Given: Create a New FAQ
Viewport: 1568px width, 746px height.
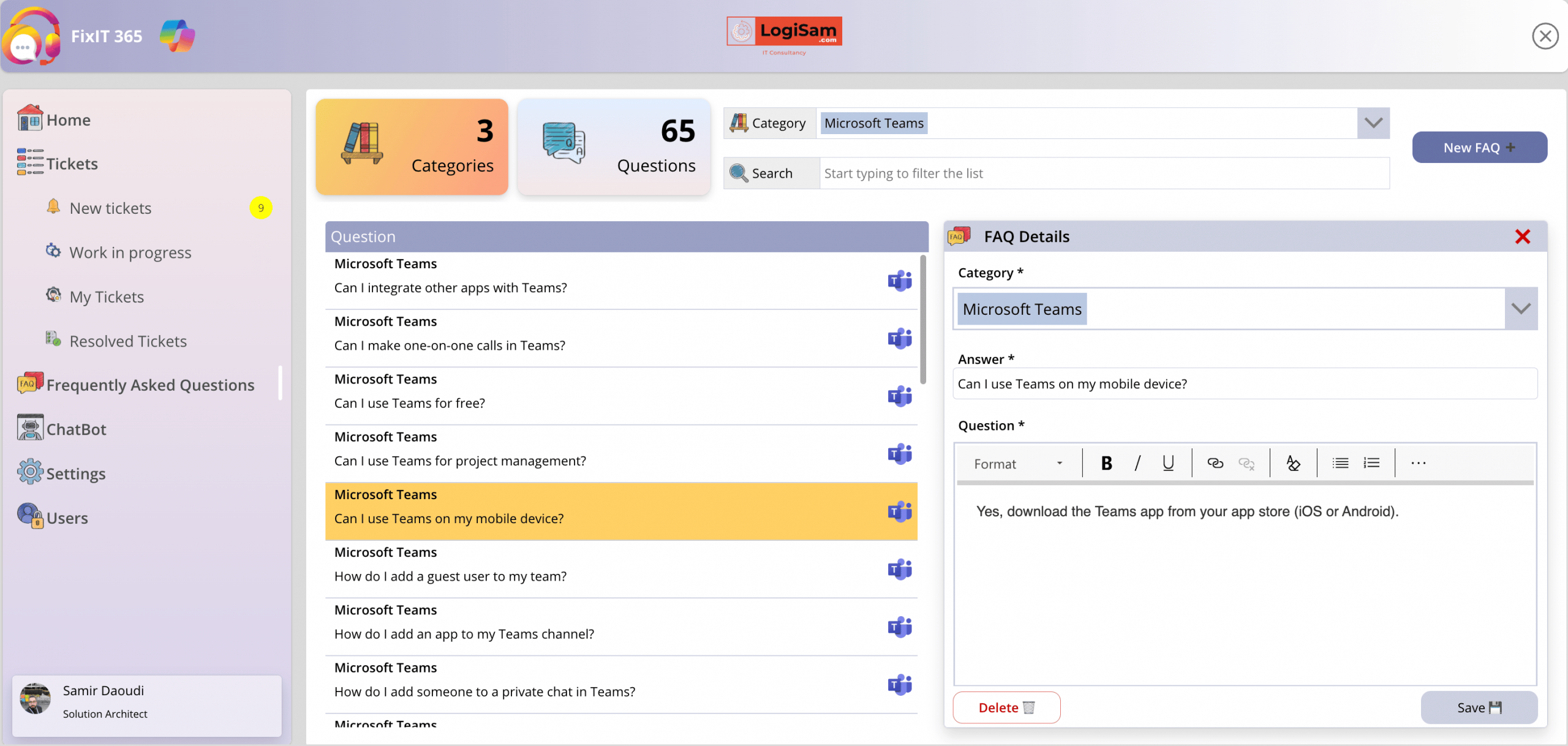Looking at the screenshot, I should 1479,148.
